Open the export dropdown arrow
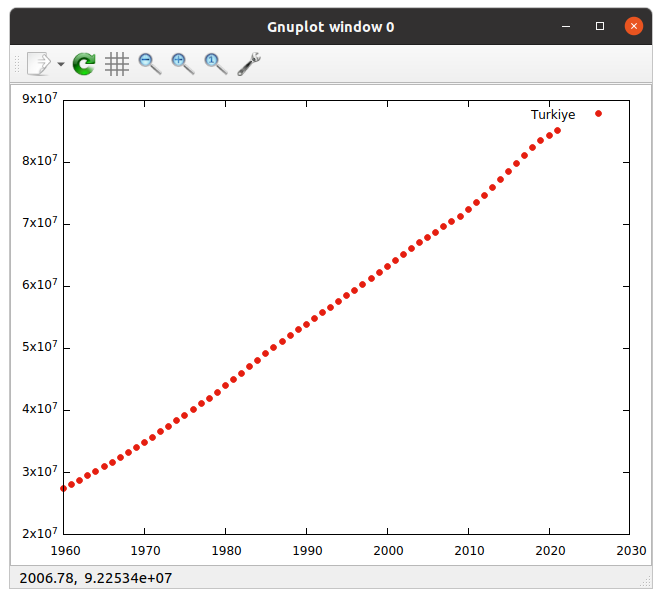 (61, 65)
